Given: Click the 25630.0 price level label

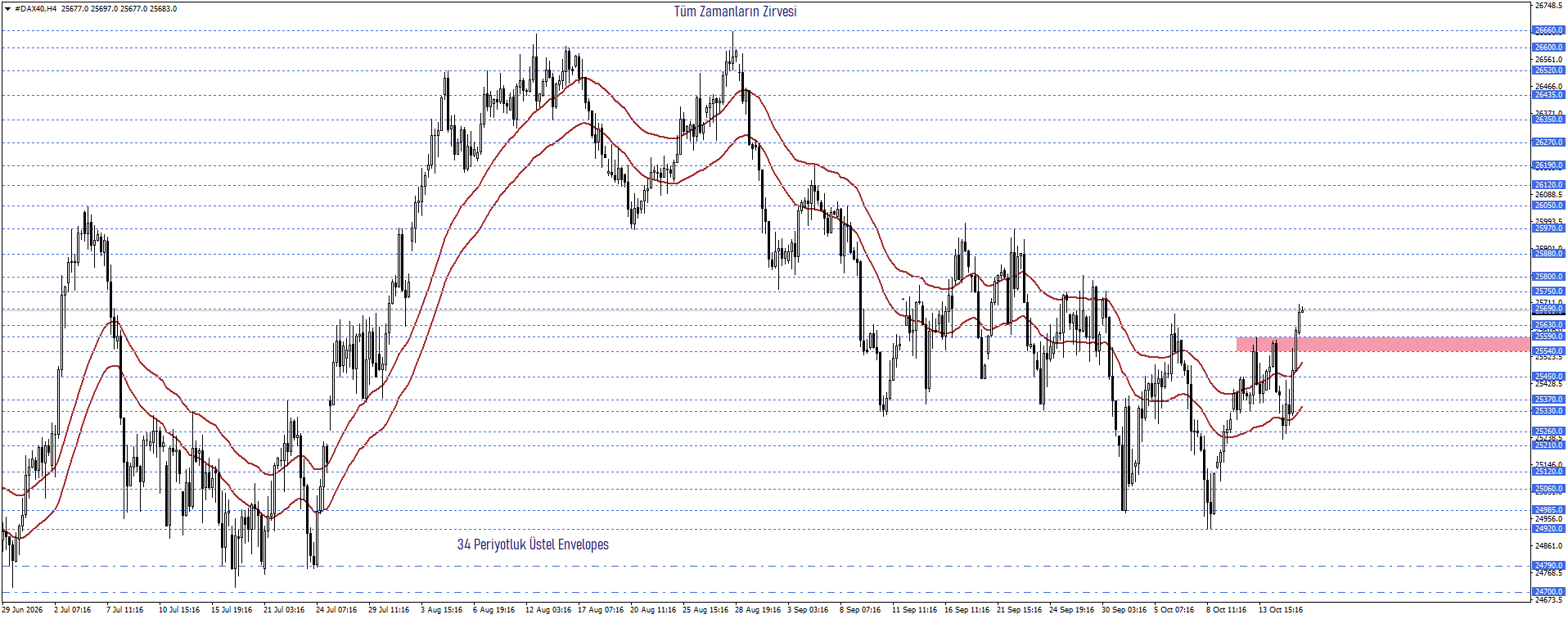Looking at the screenshot, I should tap(1548, 325).
